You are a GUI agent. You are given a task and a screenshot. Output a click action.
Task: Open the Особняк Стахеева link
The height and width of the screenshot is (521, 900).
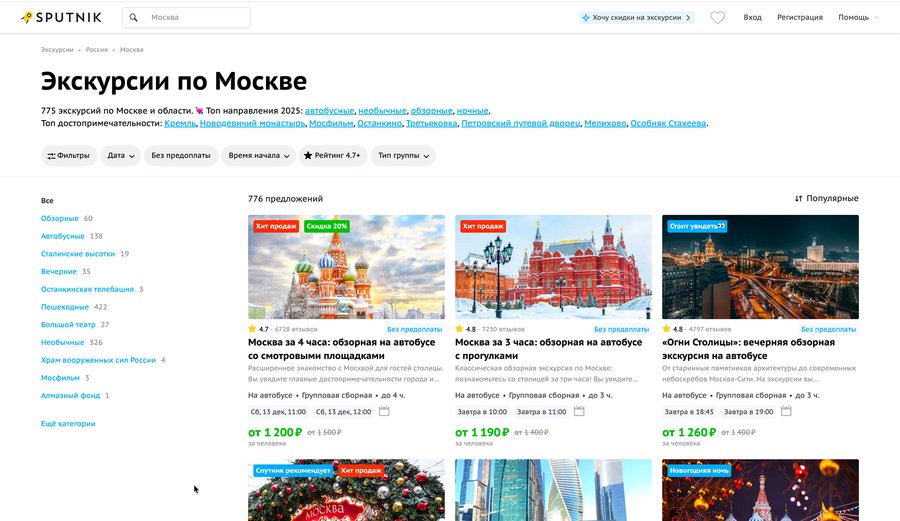pos(668,123)
